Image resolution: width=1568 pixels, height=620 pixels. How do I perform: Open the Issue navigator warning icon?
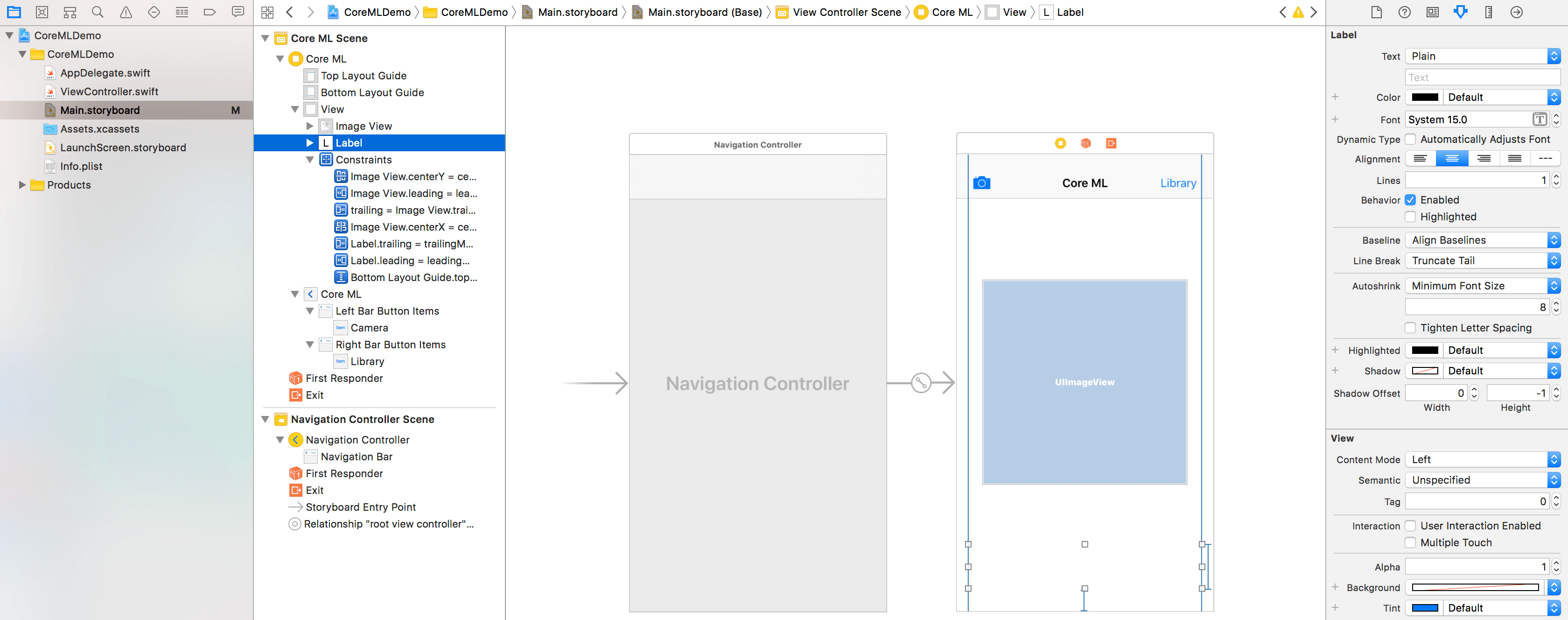pos(126,12)
